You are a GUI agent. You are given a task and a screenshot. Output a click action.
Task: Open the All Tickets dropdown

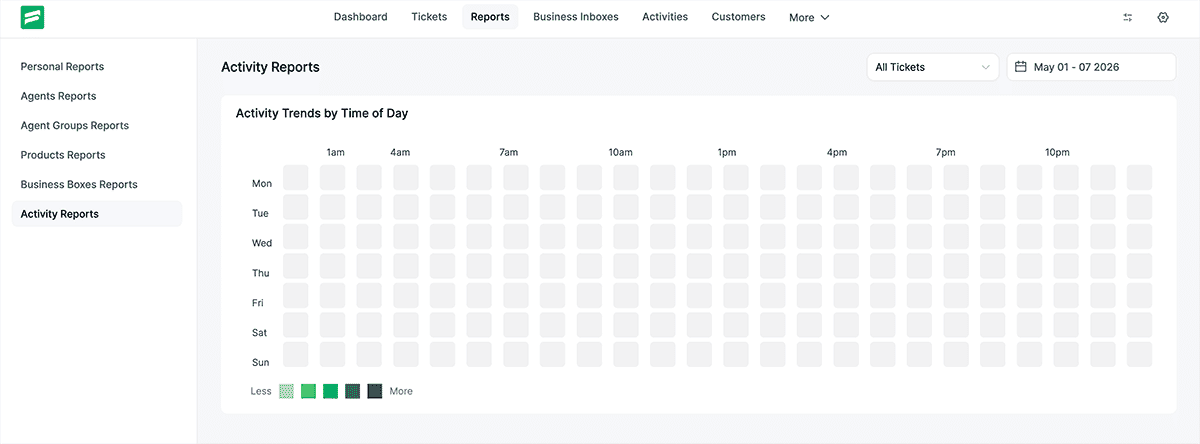[x=933, y=67]
